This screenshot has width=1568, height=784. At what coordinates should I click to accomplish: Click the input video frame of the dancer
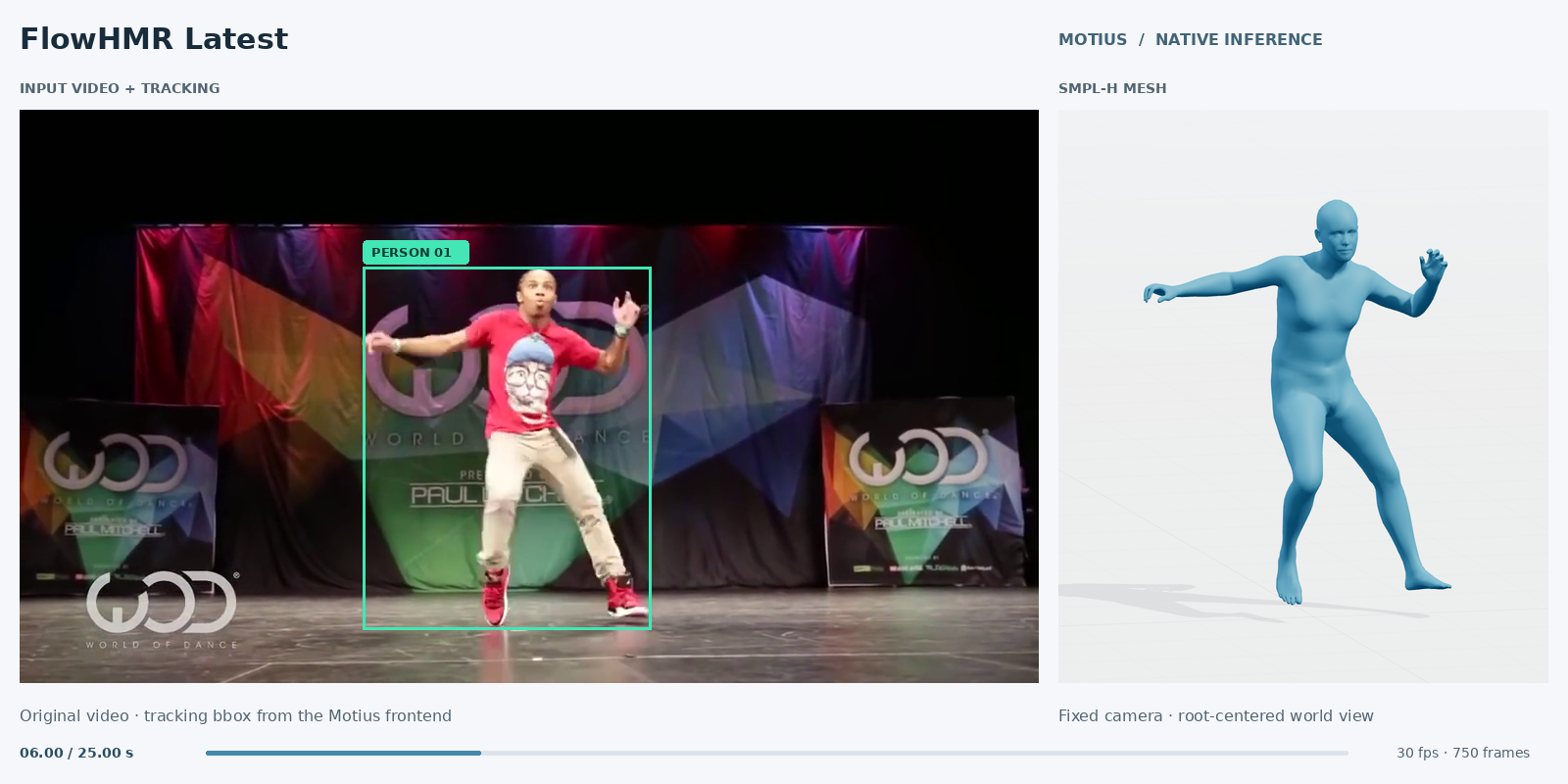click(x=529, y=396)
